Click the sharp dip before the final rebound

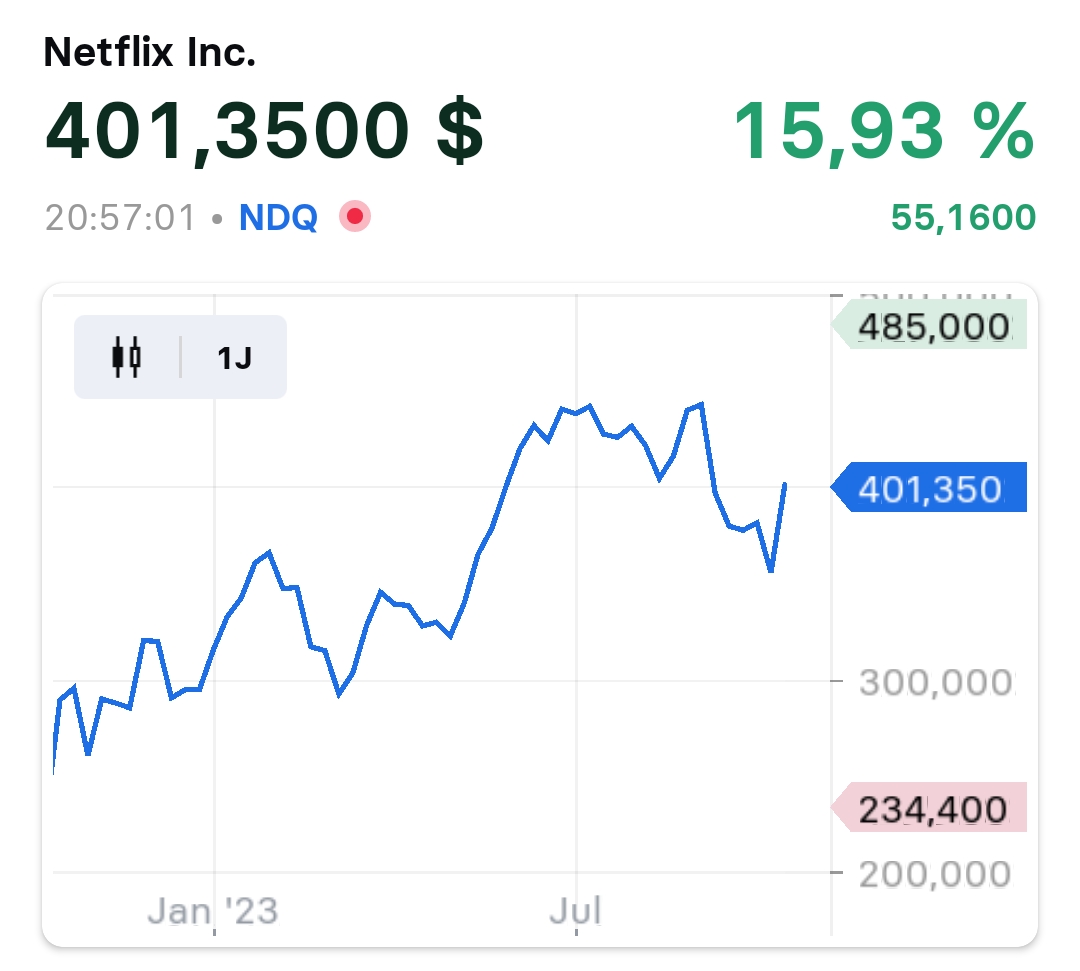770,571
